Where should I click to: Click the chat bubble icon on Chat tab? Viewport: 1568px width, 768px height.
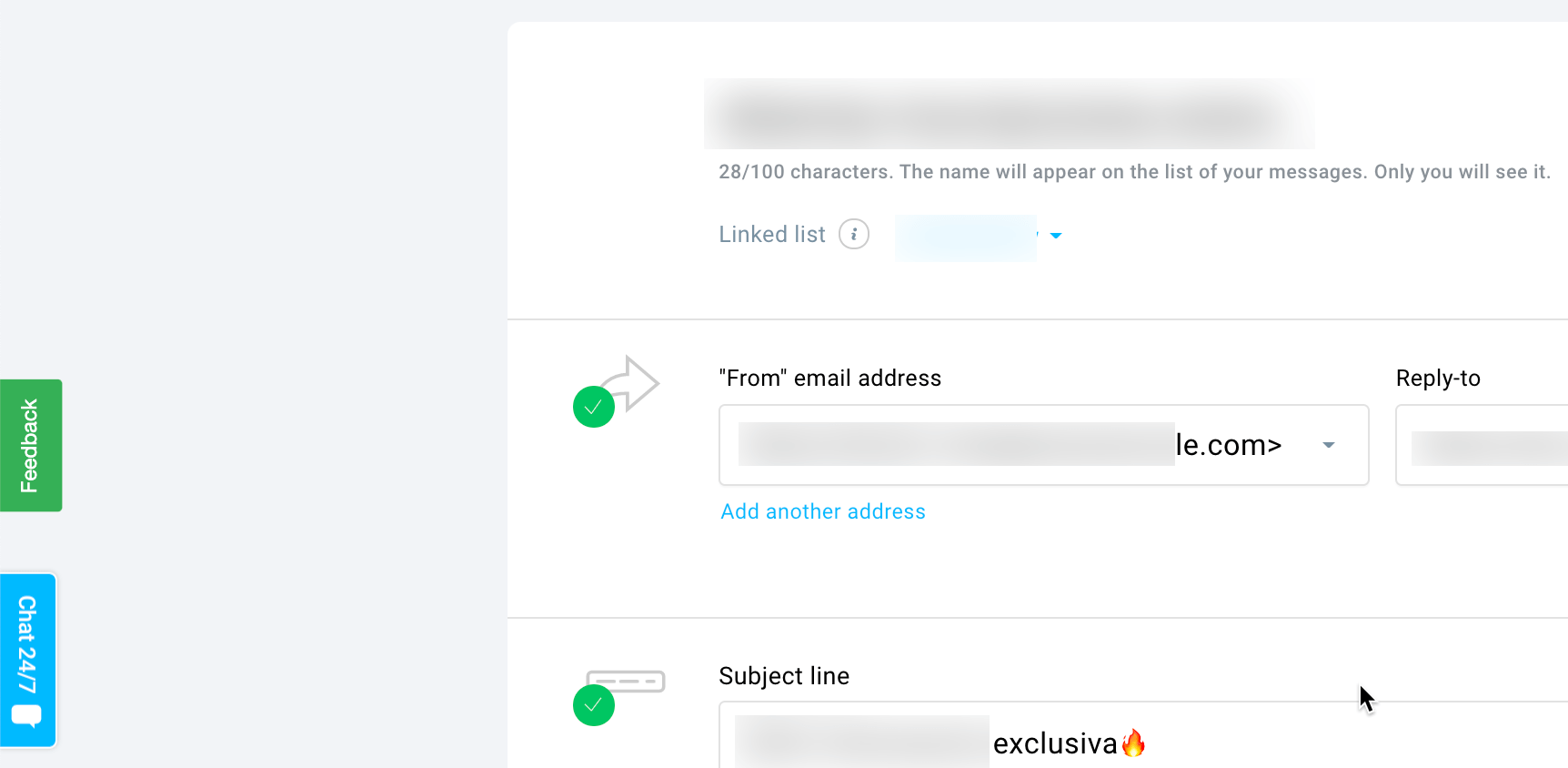[x=26, y=716]
